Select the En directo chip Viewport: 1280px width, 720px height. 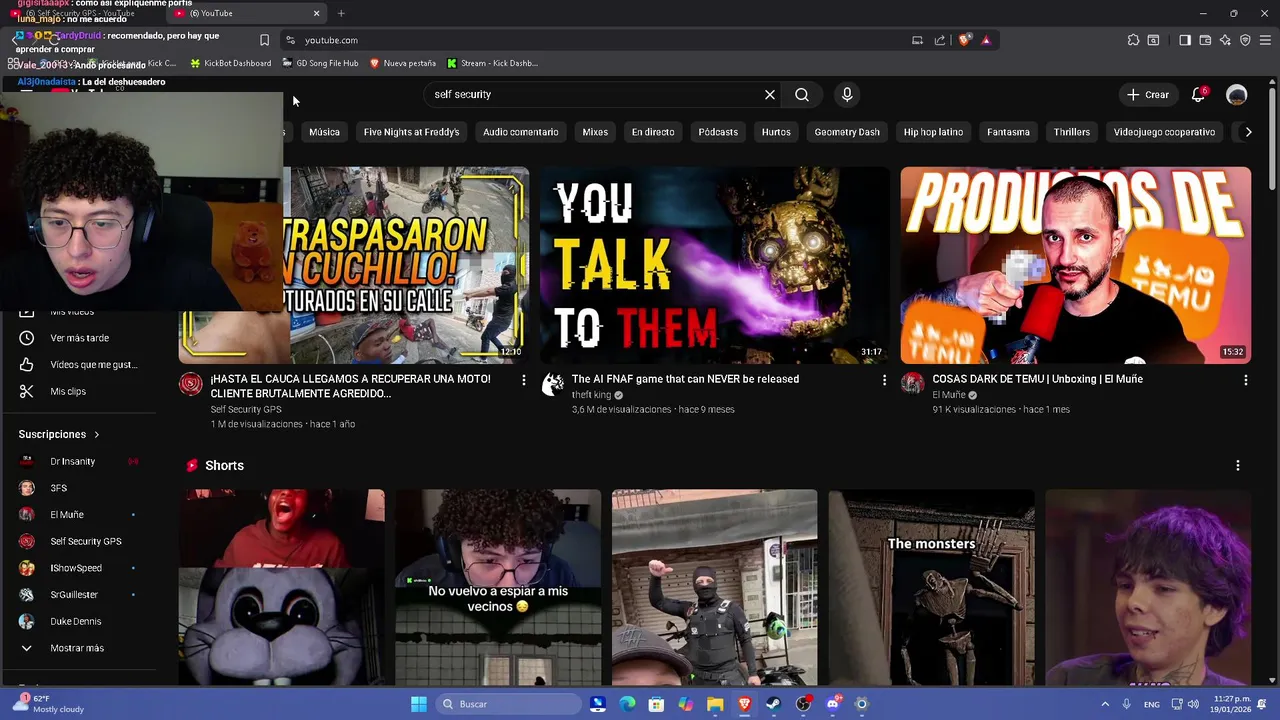(x=653, y=132)
